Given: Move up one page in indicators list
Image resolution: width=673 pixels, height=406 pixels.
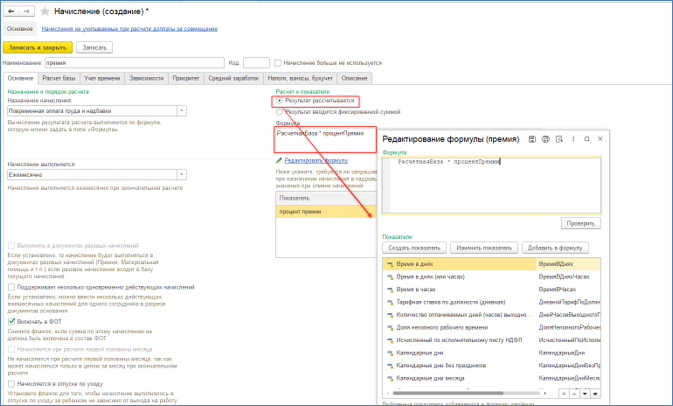Looking at the screenshot, I should coord(574,394).
